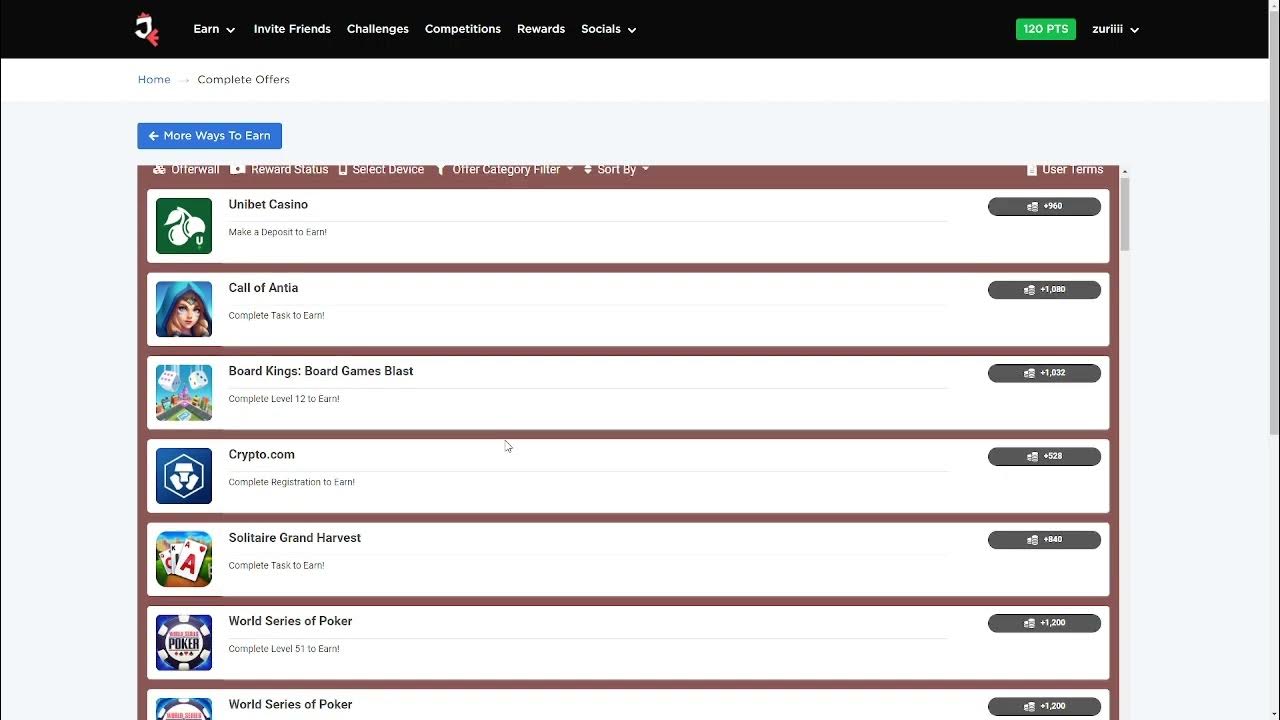Image resolution: width=1280 pixels, height=720 pixels.
Task: Click the Crypto.com offer title
Action: (x=261, y=454)
